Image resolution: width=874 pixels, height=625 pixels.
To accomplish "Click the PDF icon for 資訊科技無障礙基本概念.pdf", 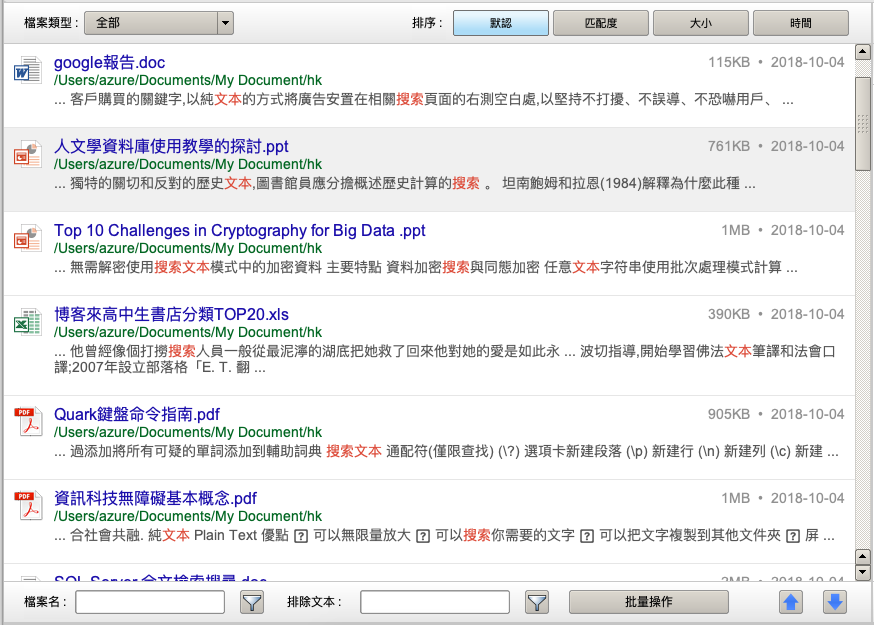I will (x=26, y=507).
